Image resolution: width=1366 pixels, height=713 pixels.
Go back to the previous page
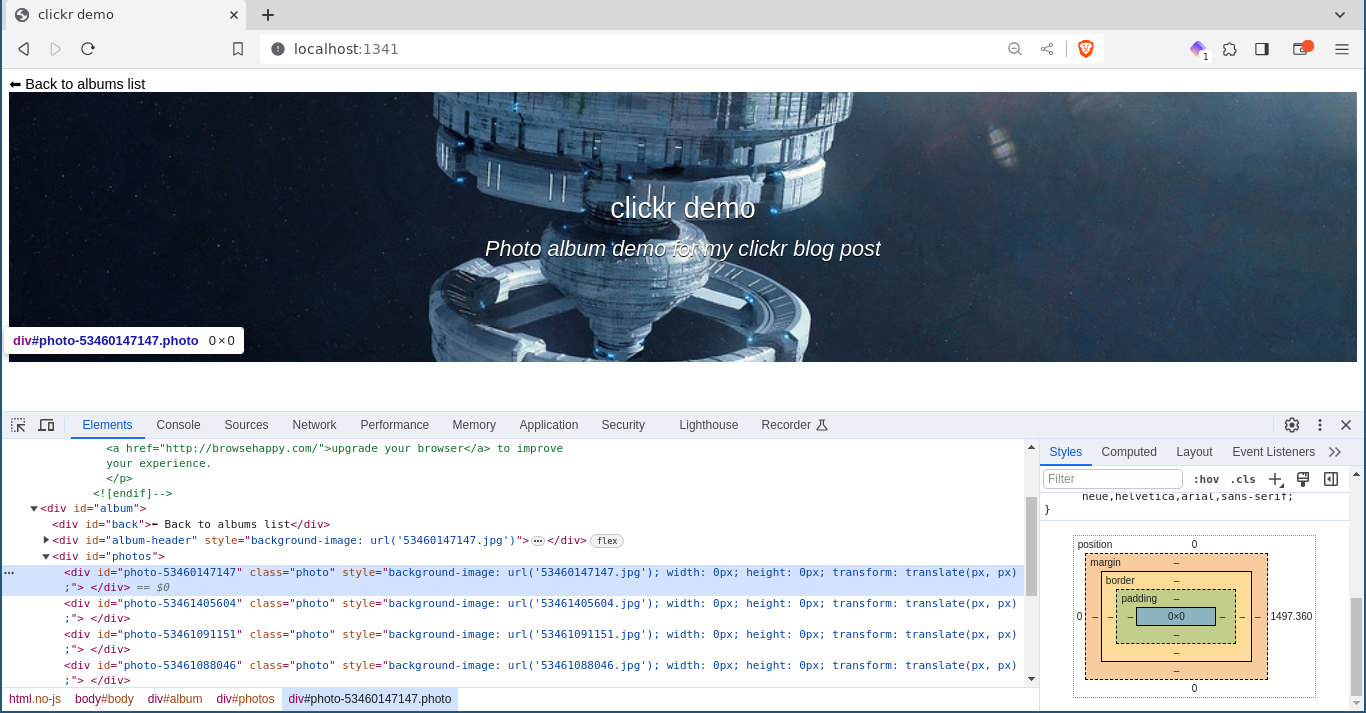pyautogui.click(x=24, y=49)
